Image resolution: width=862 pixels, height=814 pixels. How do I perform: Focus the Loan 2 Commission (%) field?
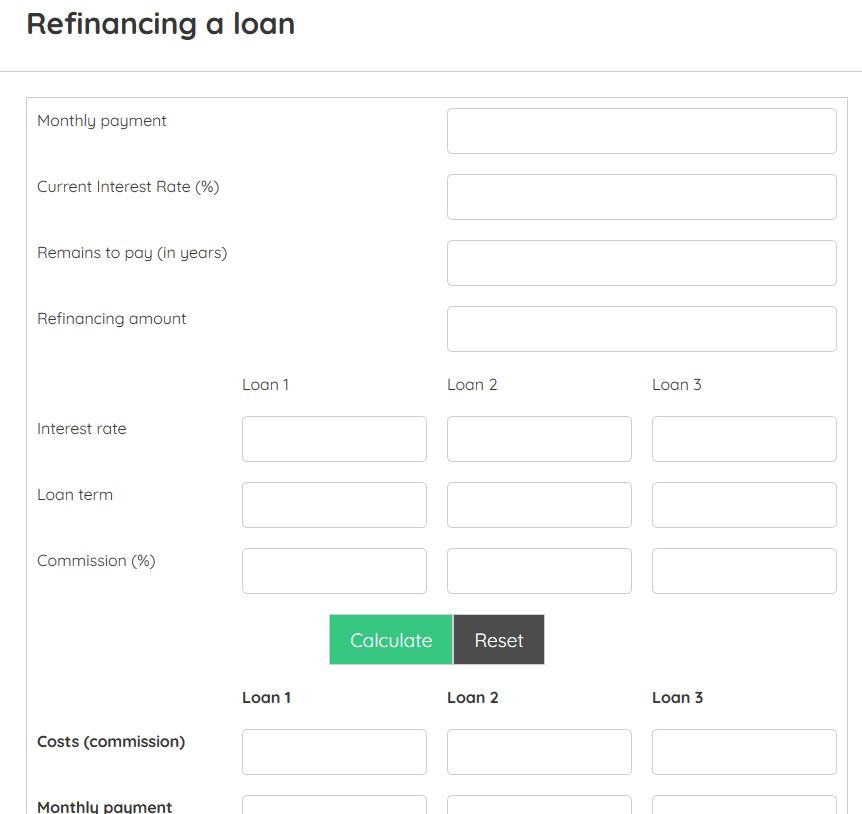point(539,571)
